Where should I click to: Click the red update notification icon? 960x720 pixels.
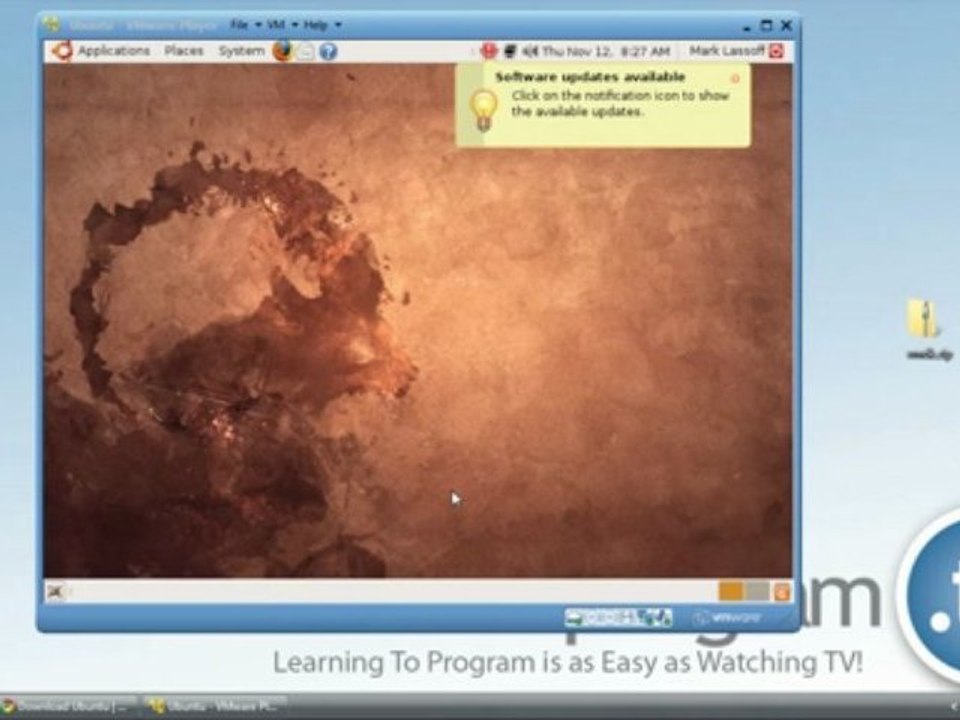tap(489, 51)
